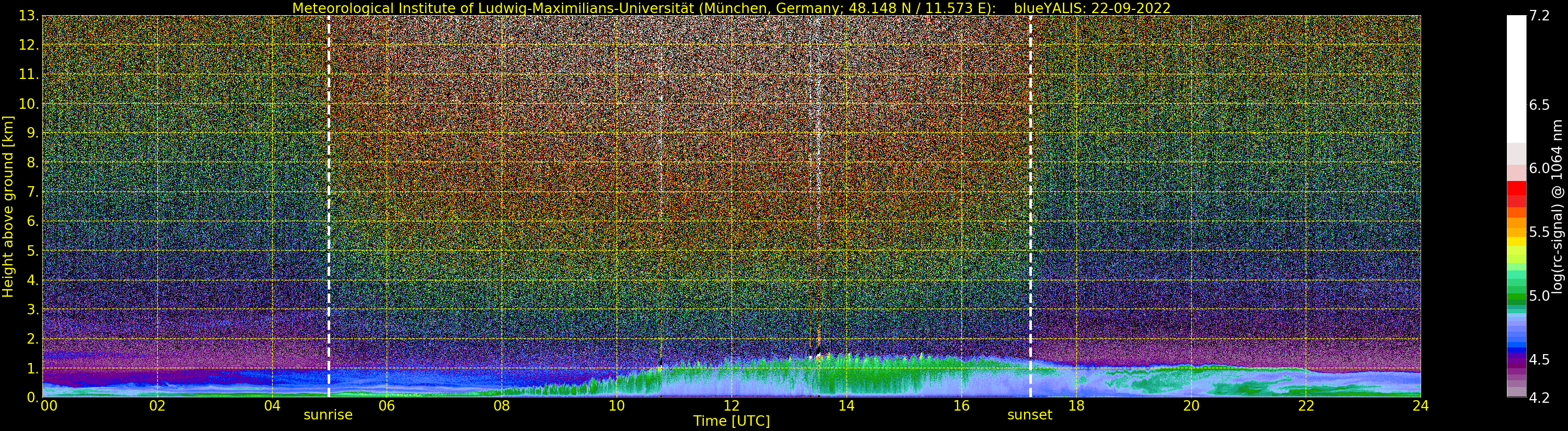Click the colorbar value '6.0'

[x=1539, y=168]
